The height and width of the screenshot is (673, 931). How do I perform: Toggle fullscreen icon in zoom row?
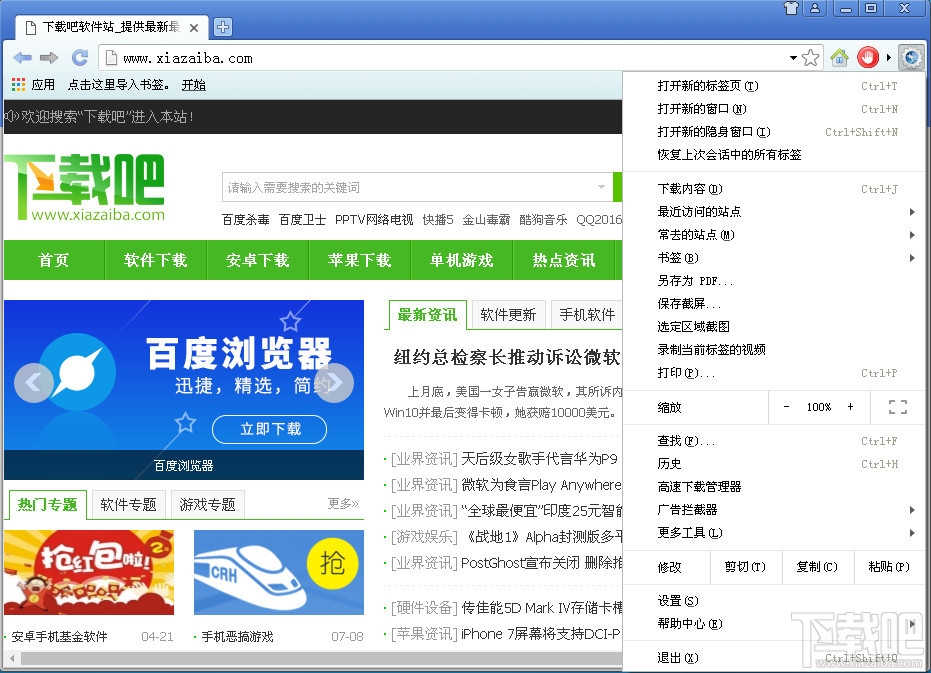pyautogui.click(x=898, y=407)
